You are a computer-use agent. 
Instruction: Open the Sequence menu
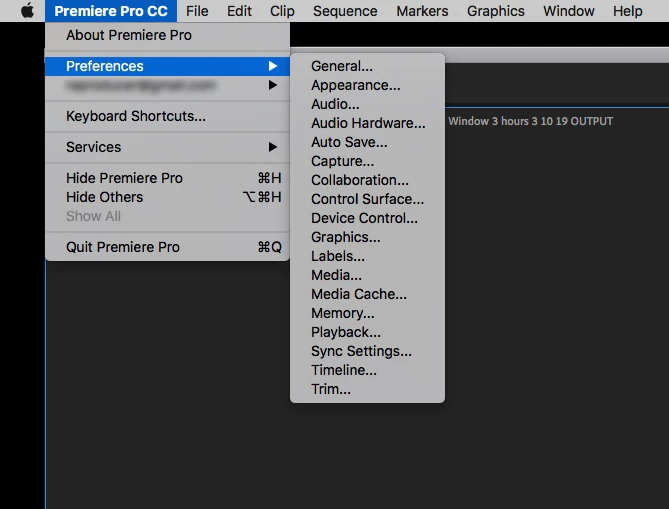click(345, 11)
